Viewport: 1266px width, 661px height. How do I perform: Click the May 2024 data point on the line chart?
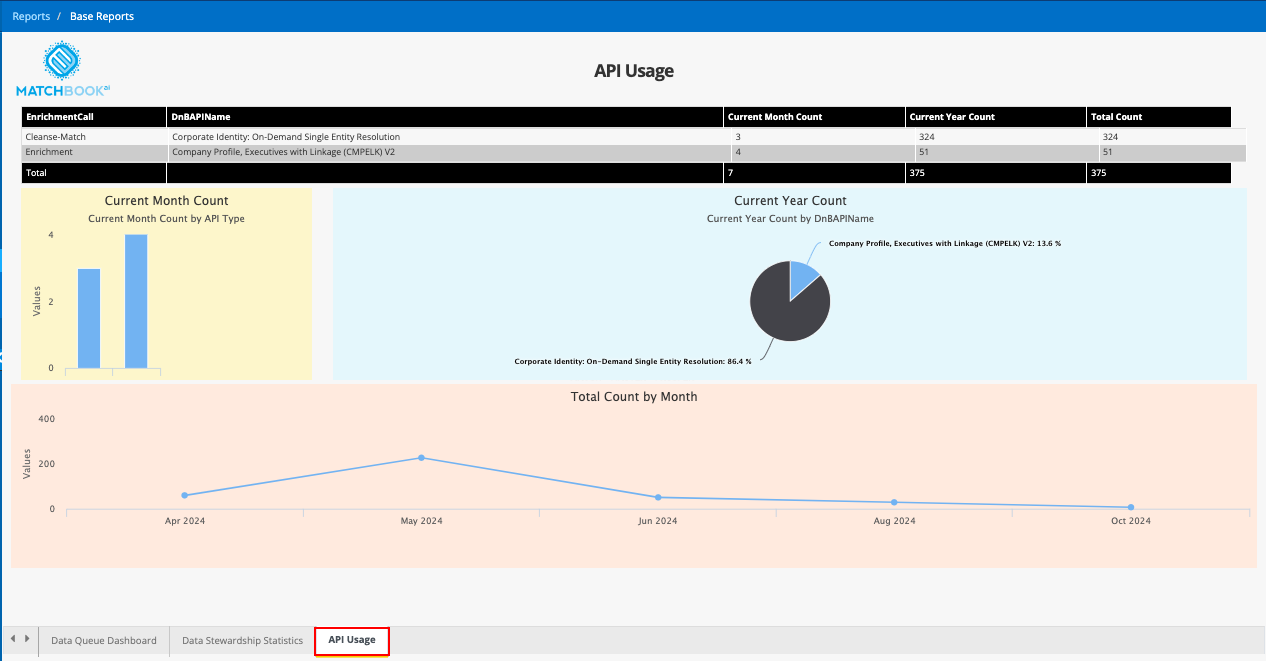(x=421, y=458)
